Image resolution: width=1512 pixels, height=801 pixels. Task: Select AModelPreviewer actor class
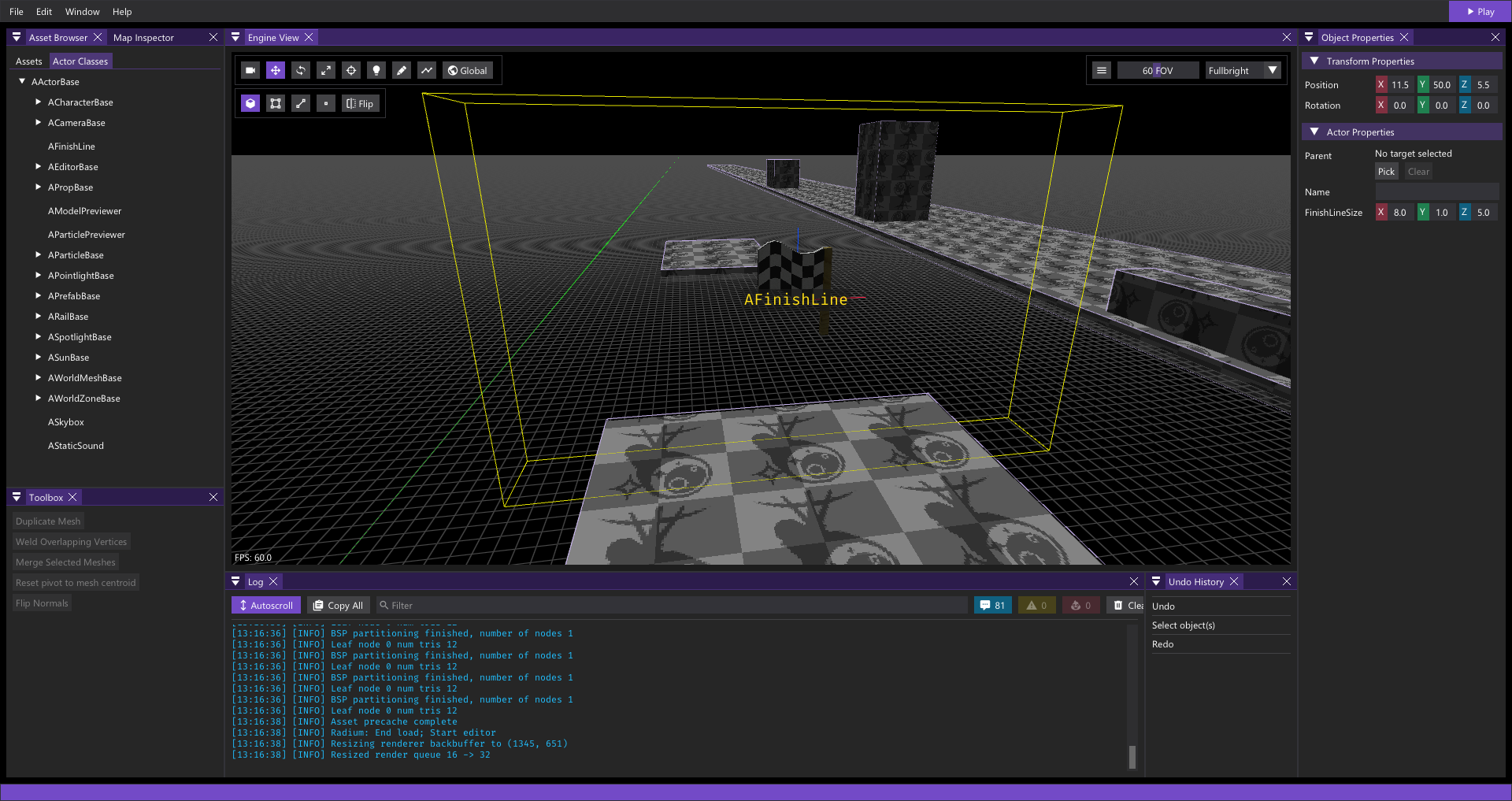[x=84, y=211]
